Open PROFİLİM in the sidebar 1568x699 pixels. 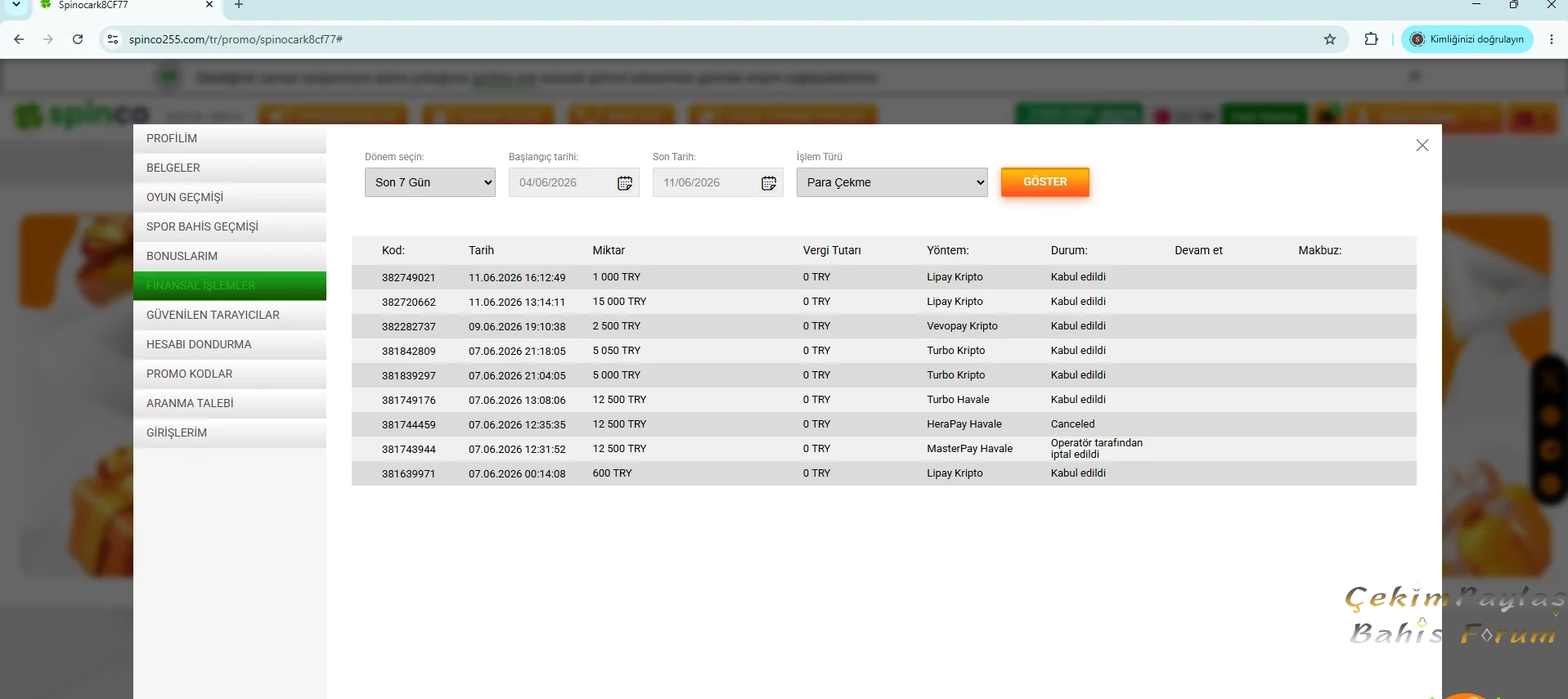coord(230,138)
